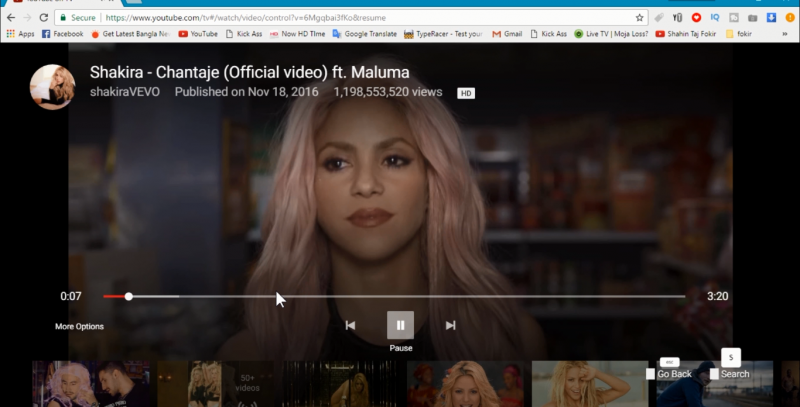This screenshot has height=407, width=800.
Task: Open the Apps bookmarks shortcut
Action: coord(20,34)
